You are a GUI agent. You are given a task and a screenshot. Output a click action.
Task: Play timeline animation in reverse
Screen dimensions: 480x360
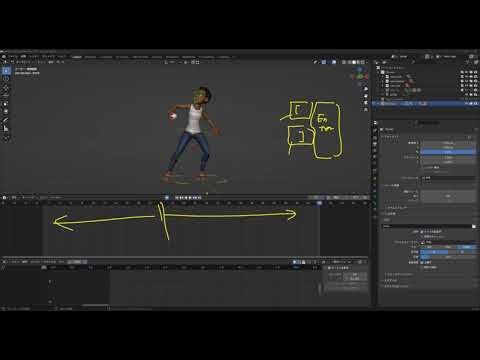pyautogui.click(x=186, y=198)
